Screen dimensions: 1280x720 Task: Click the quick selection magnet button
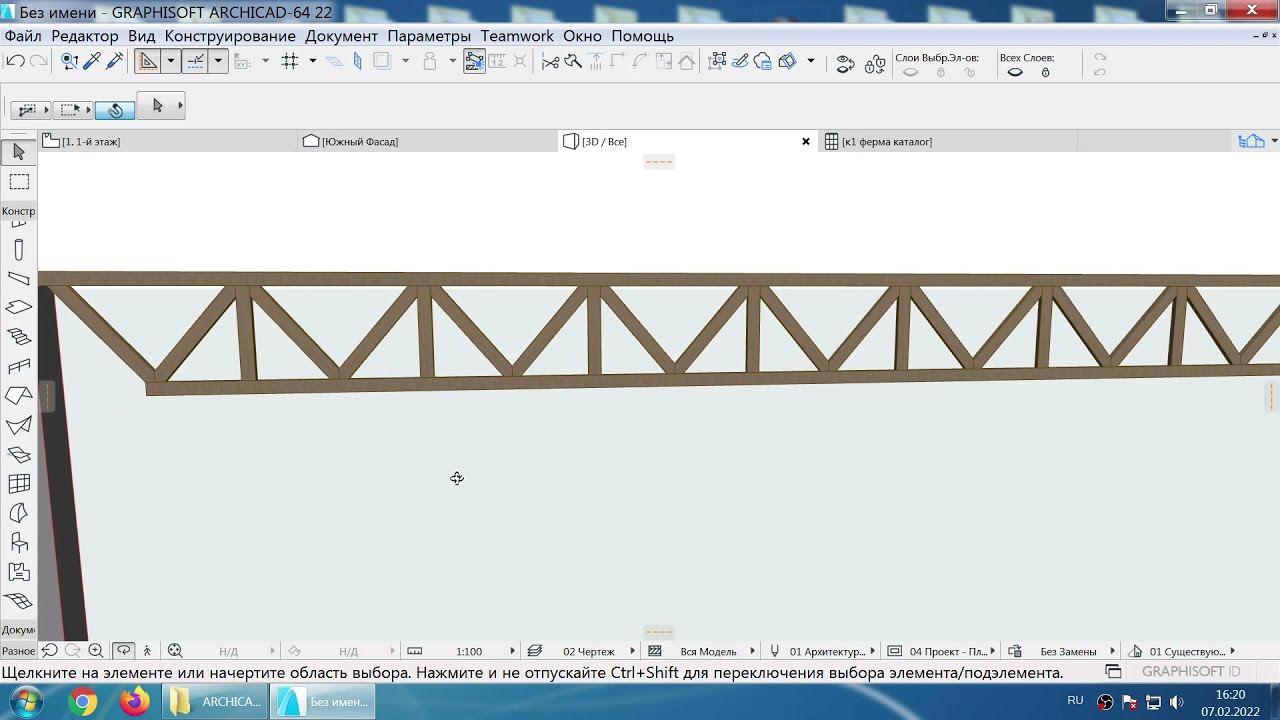click(x=116, y=110)
